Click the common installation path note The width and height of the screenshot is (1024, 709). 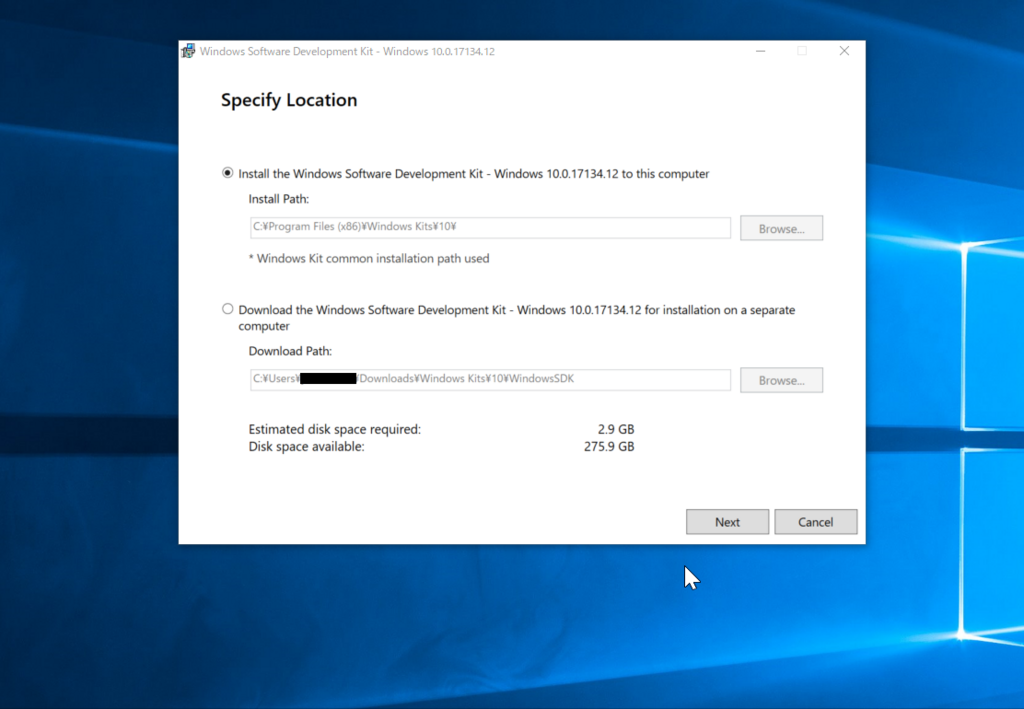[369, 259]
